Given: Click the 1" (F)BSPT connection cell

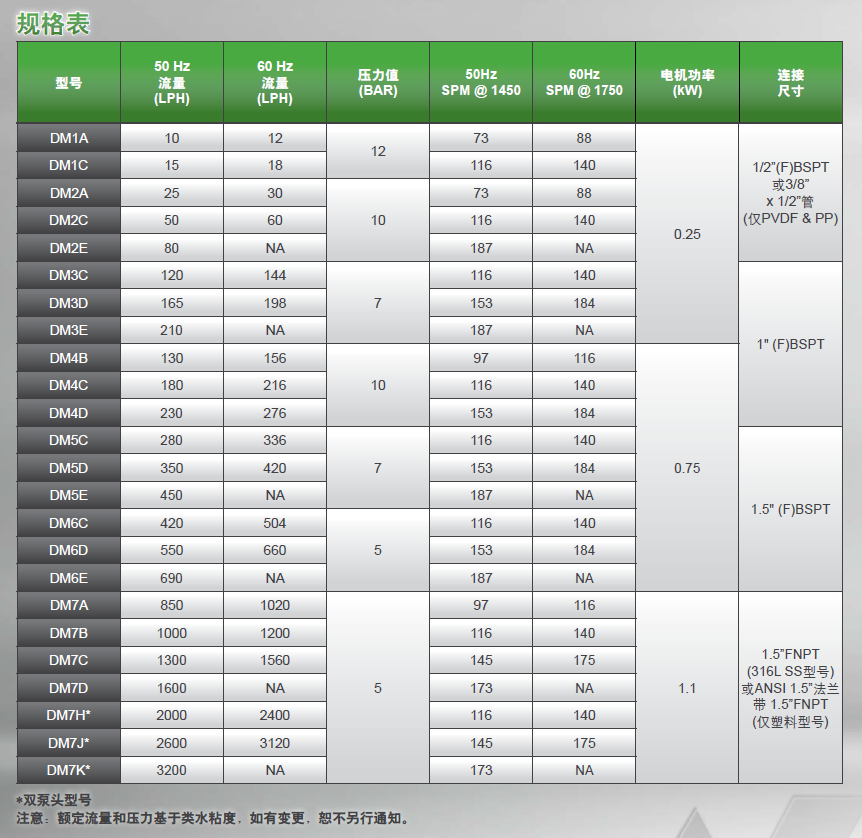Looking at the screenshot, I should point(791,344).
